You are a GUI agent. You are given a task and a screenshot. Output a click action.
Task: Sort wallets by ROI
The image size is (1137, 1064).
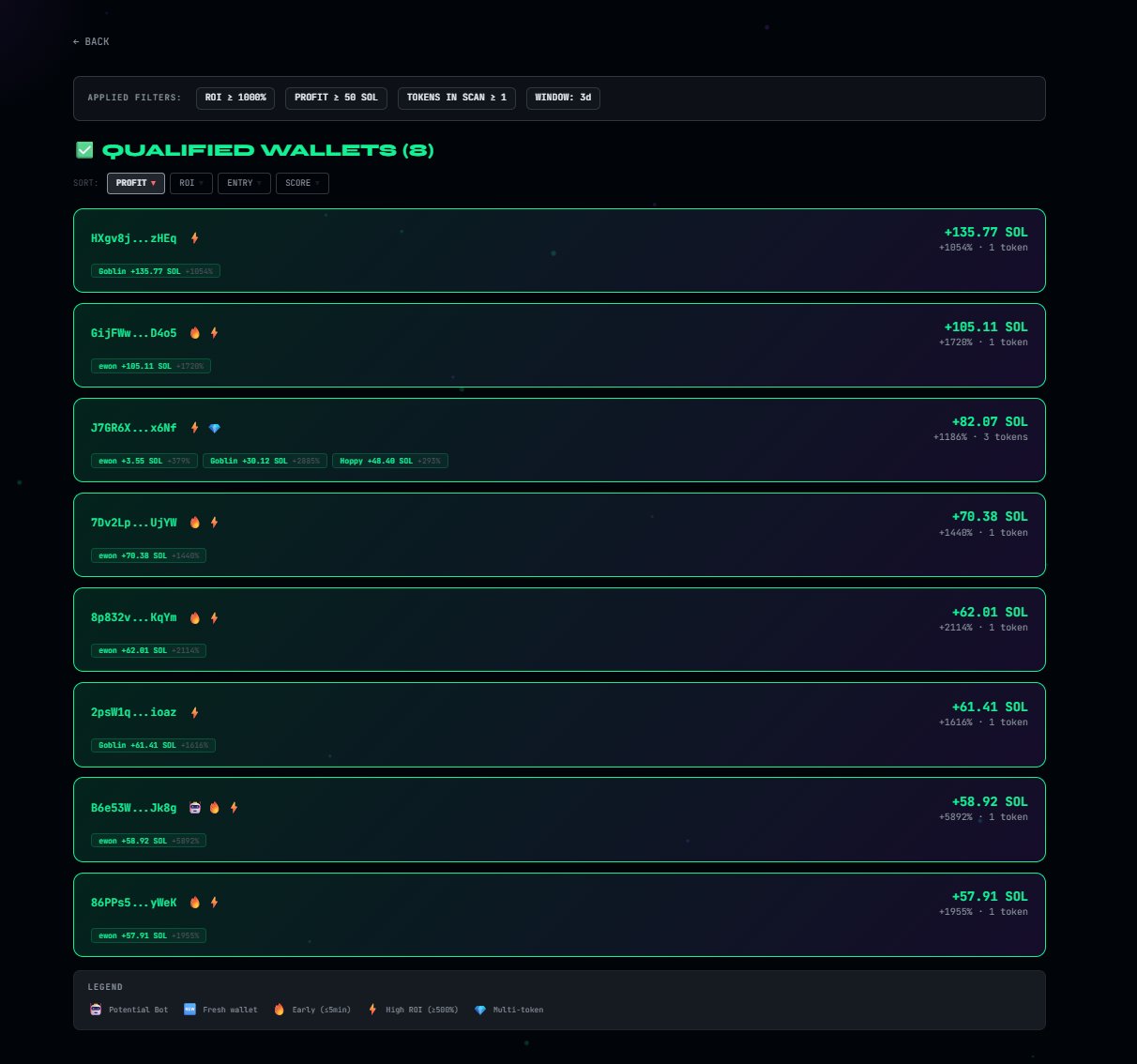pos(191,183)
